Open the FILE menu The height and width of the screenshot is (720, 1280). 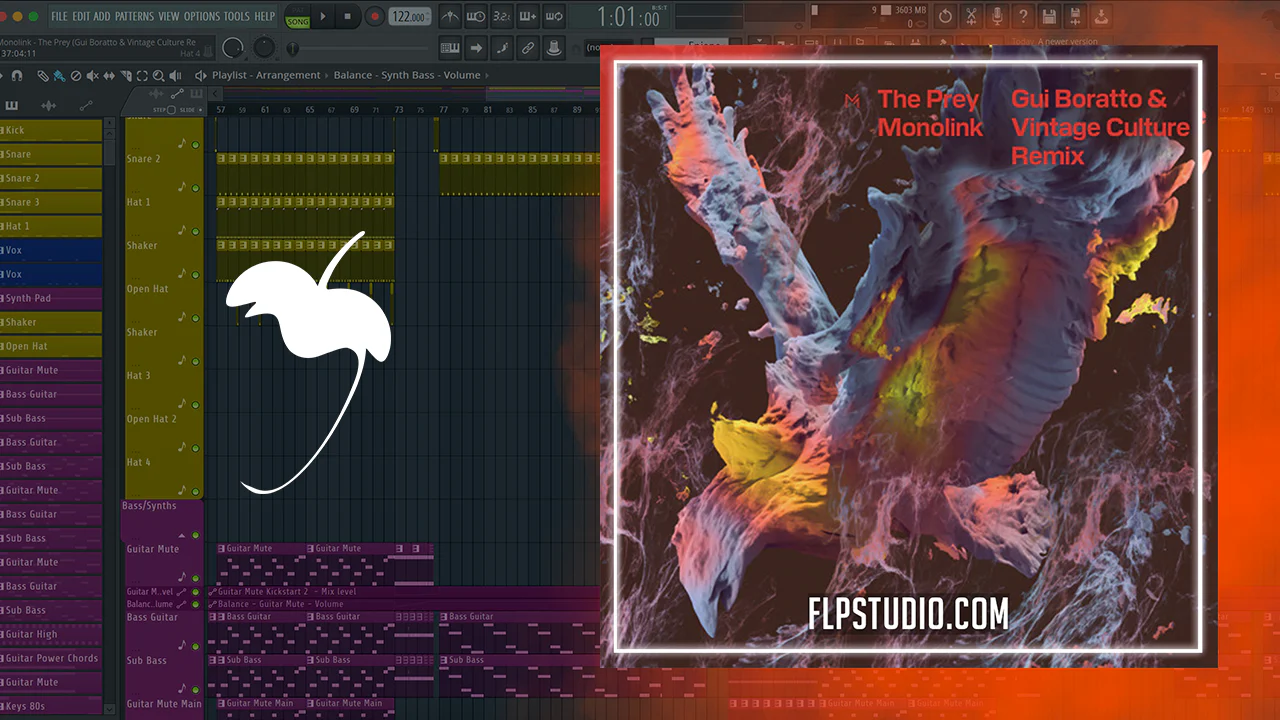point(59,17)
